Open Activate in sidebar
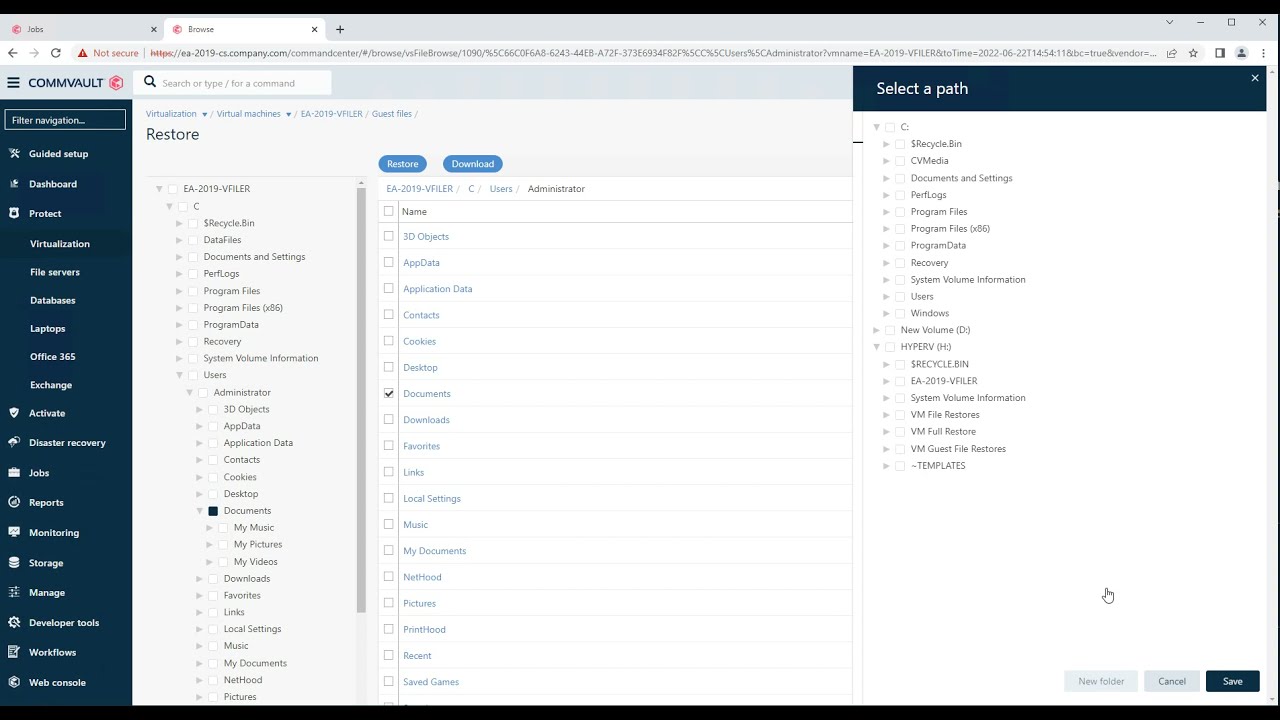This screenshot has height=720, width=1280. (47, 413)
